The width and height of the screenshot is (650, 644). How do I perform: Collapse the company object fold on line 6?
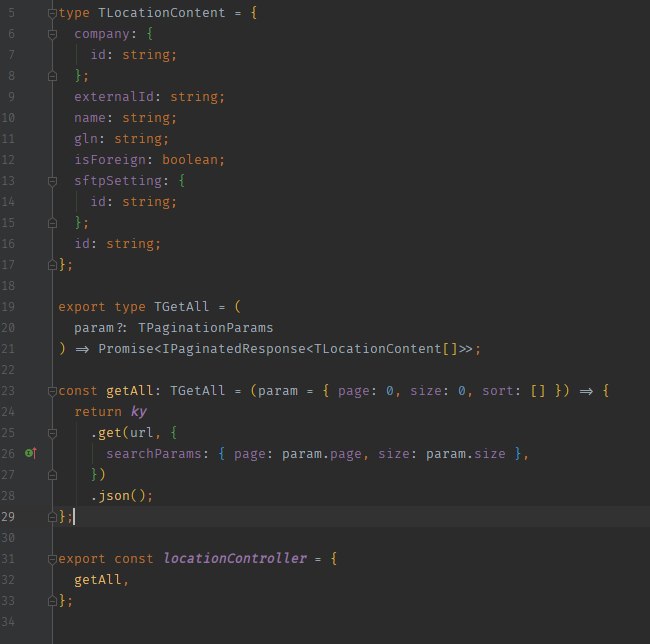(52, 34)
